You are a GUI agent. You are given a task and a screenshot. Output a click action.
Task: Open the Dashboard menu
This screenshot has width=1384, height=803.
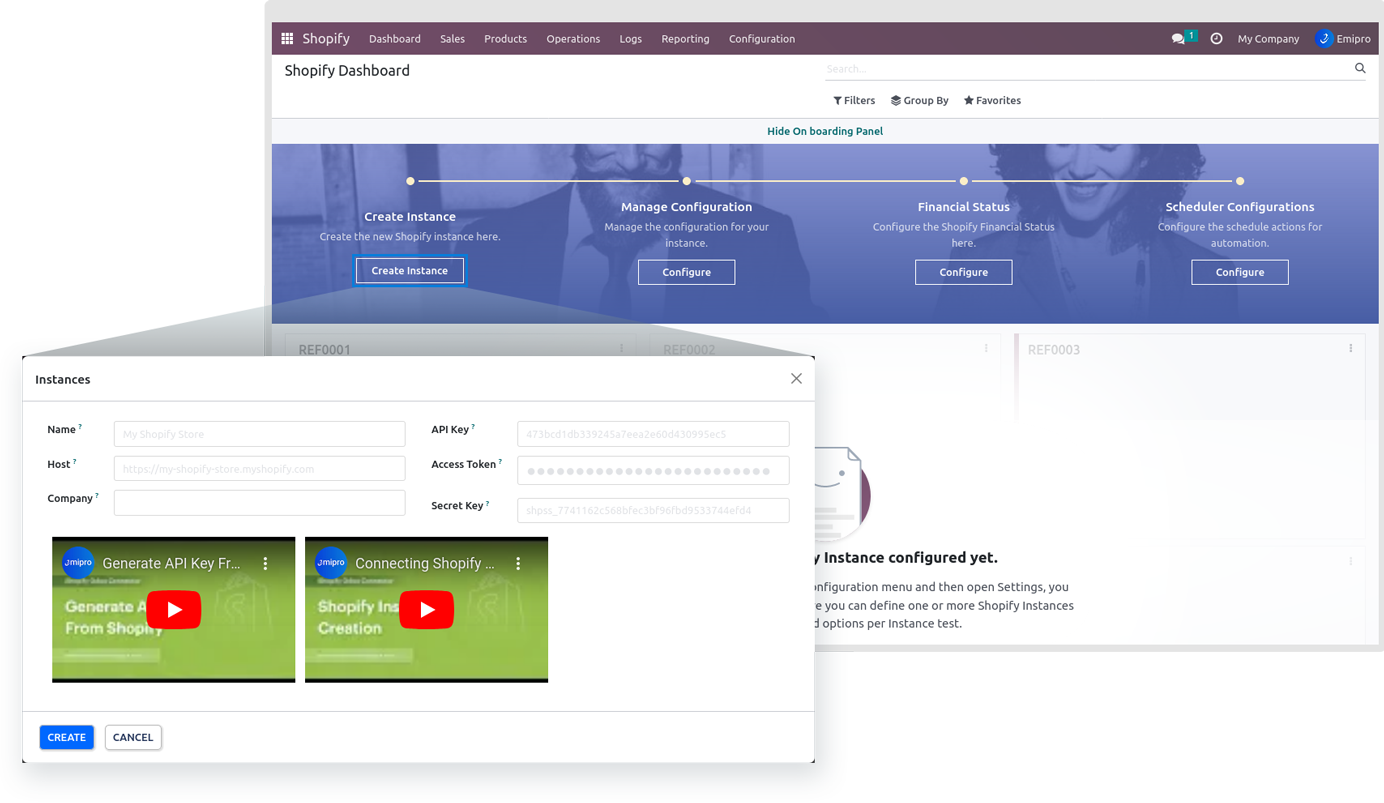click(x=395, y=39)
